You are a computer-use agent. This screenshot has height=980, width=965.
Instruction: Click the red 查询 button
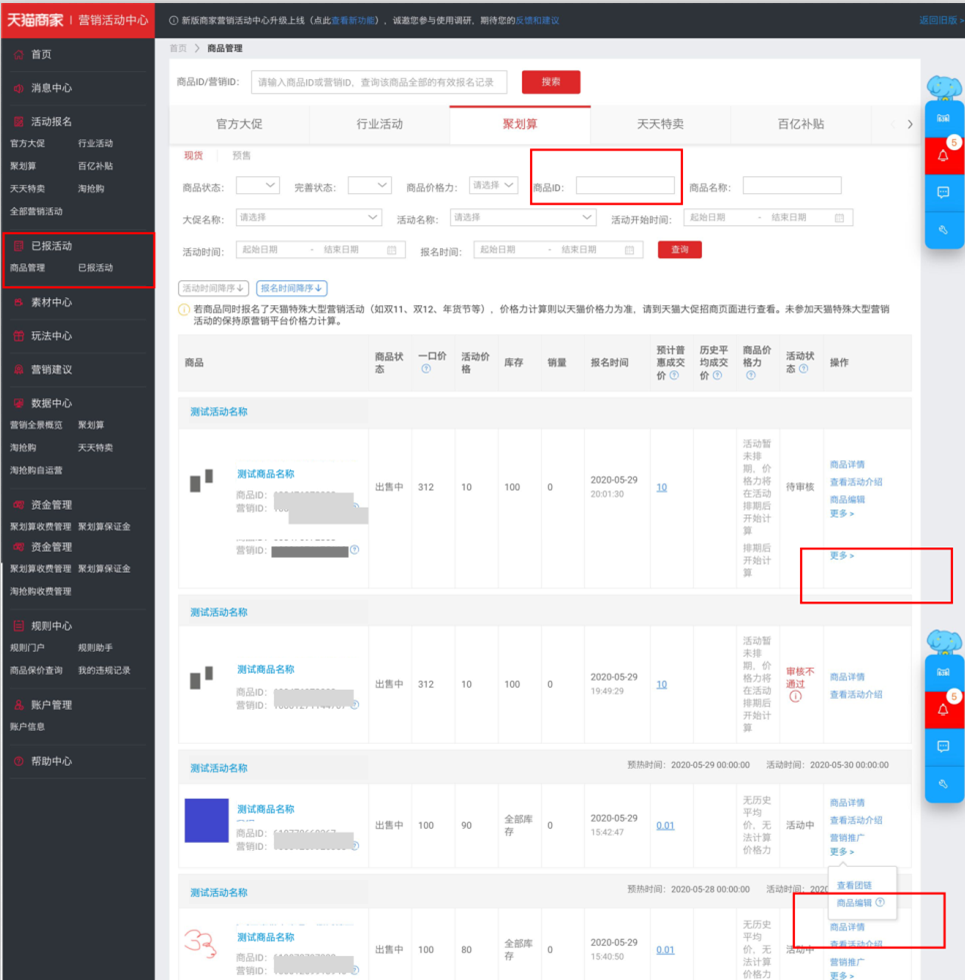pos(679,249)
